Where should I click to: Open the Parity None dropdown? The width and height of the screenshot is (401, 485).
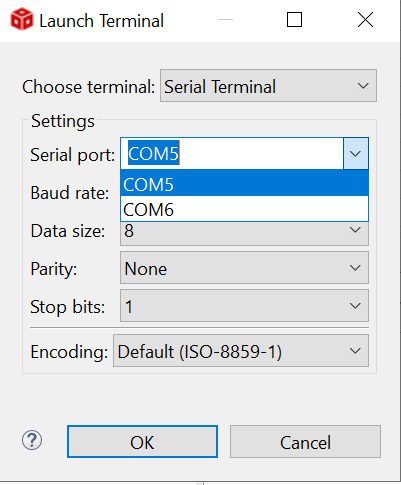point(244,268)
